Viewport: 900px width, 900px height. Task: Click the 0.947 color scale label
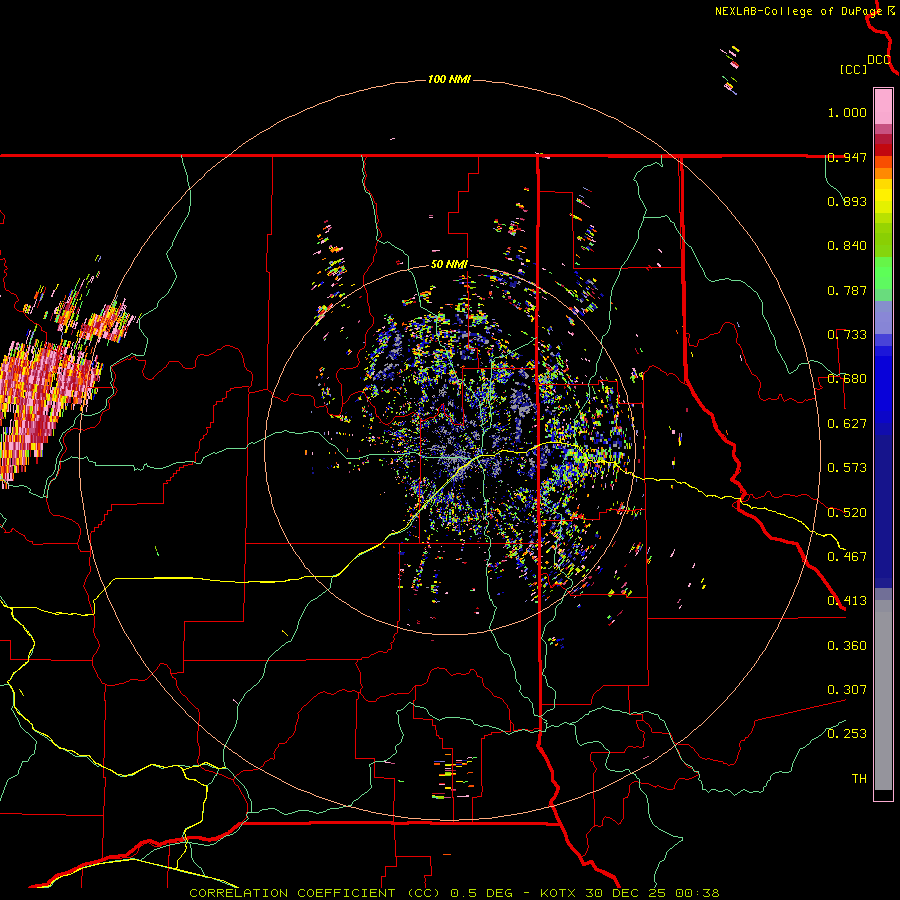coord(847,157)
